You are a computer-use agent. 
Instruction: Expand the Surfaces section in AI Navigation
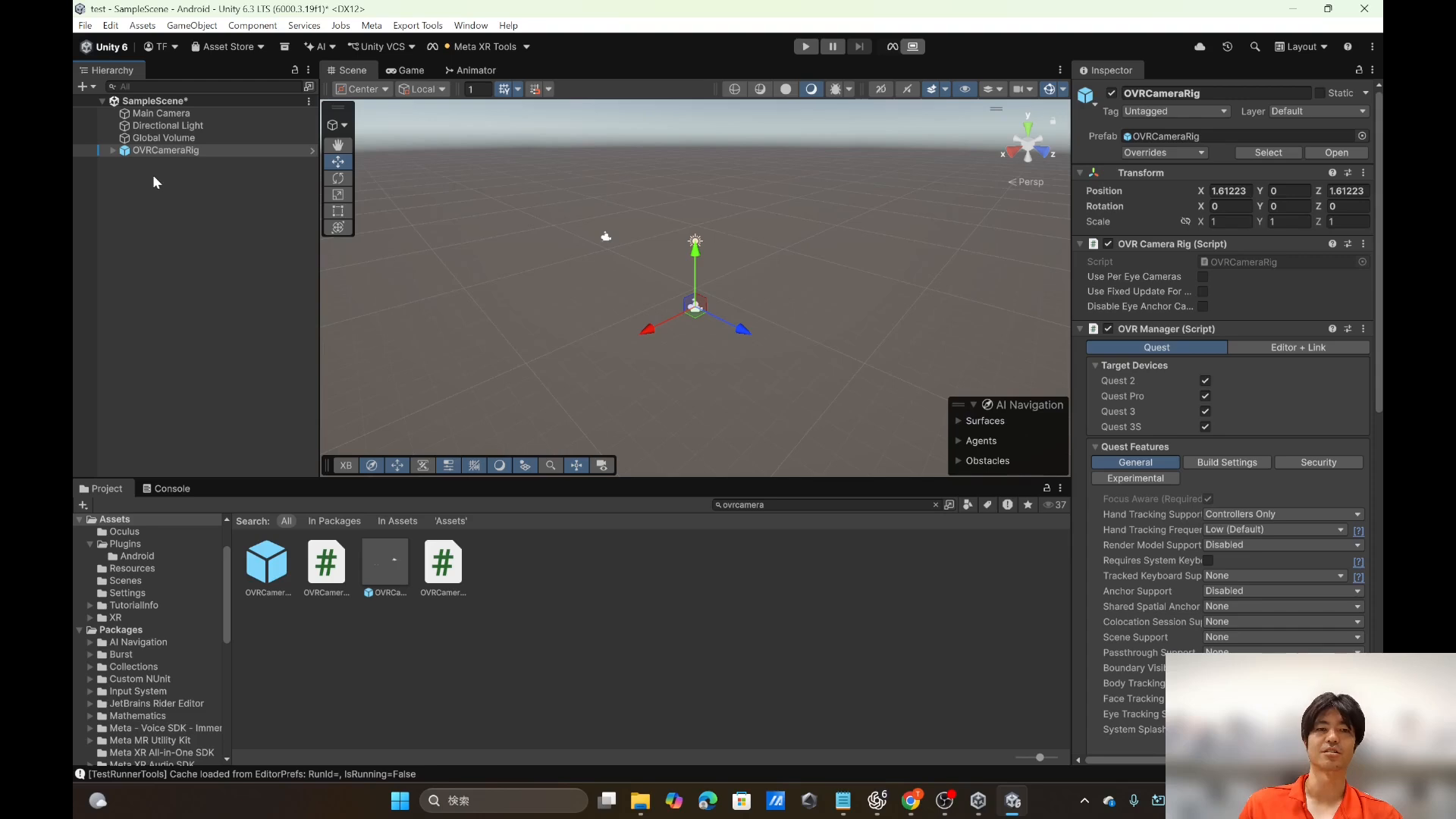(x=959, y=421)
